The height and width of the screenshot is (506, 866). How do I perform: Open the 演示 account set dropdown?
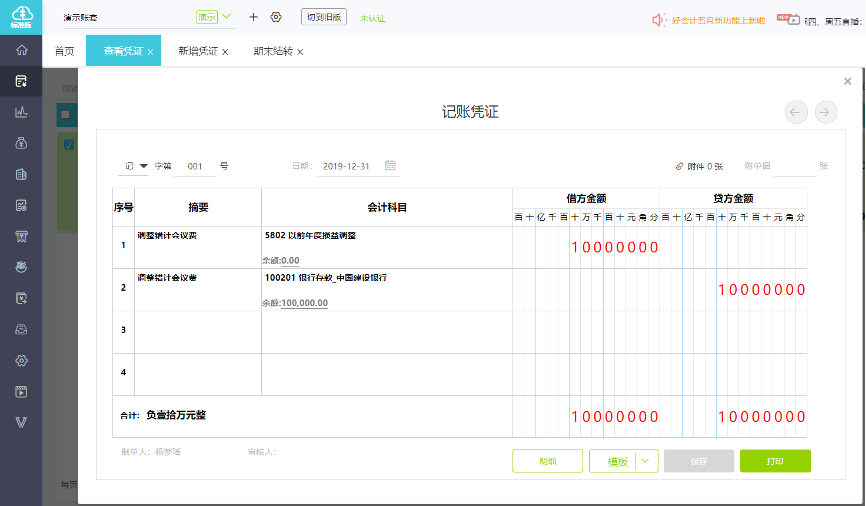tap(214, 17)
